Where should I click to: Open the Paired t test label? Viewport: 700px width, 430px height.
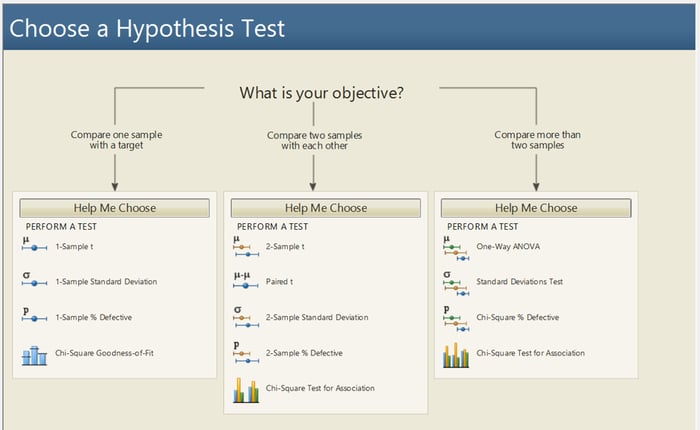(280, 282)
